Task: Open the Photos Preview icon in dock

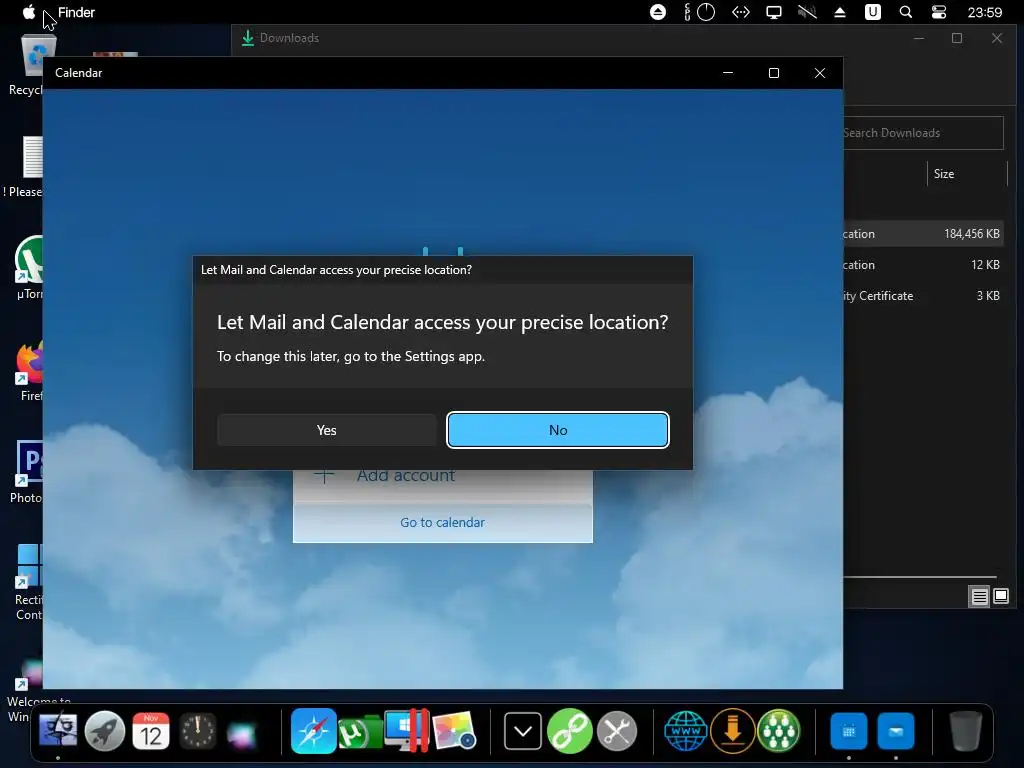Action: pyautogui.click(x=454, y=730)
